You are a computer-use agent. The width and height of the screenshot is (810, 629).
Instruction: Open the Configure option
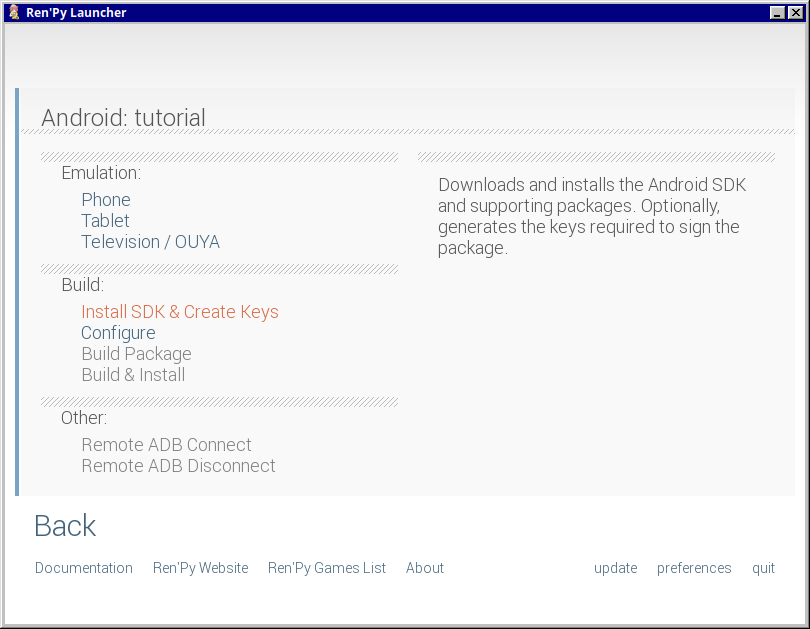[x=118, y=333]
